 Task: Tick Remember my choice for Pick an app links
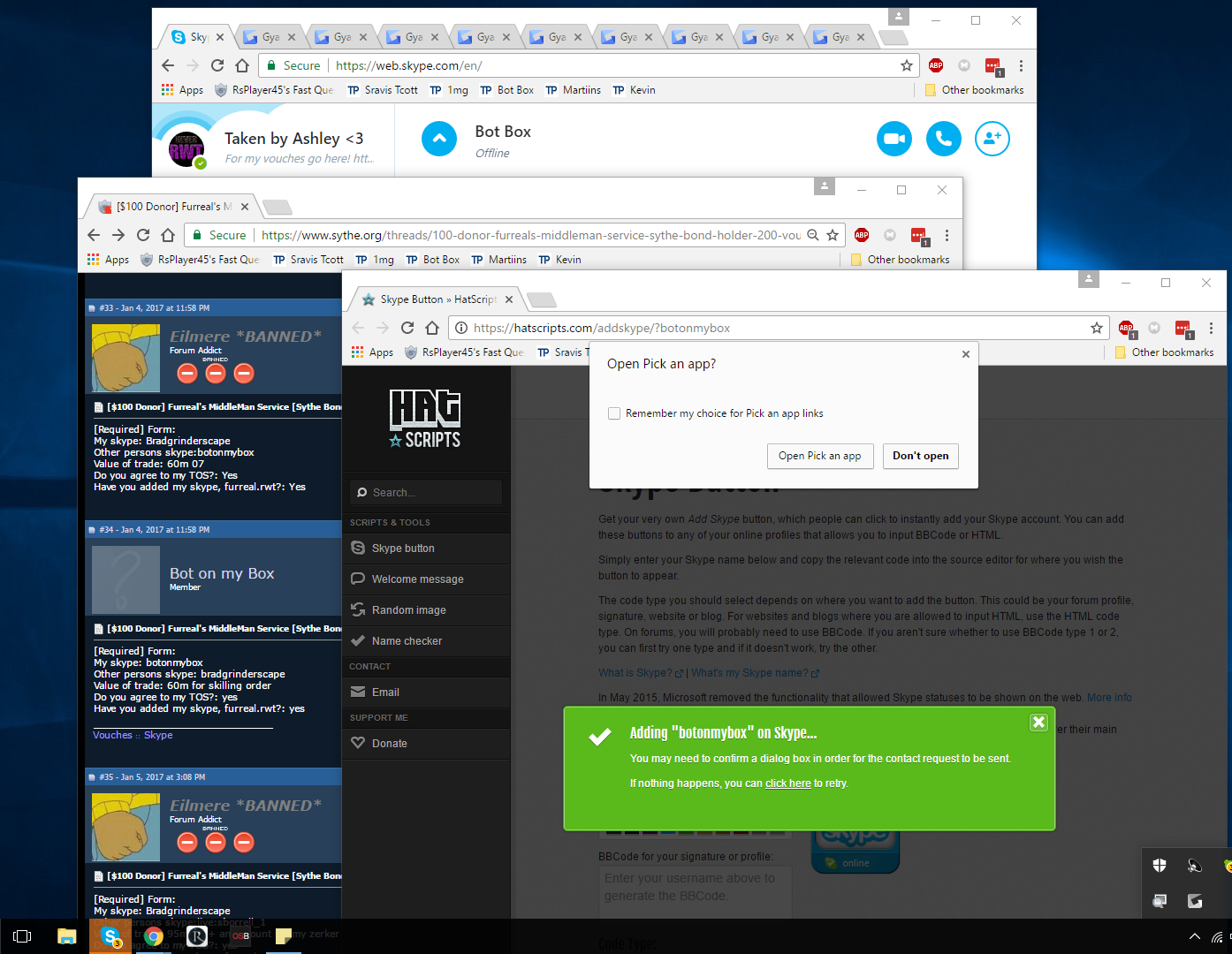point(614,413)
